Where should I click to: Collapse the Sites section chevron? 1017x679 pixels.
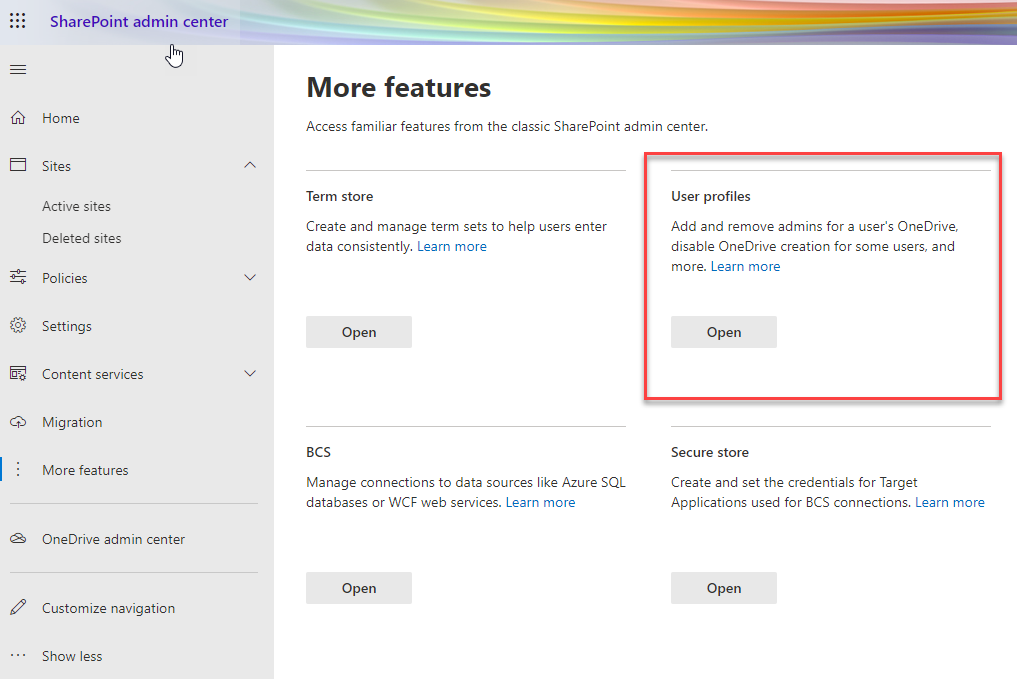(250, 165)
